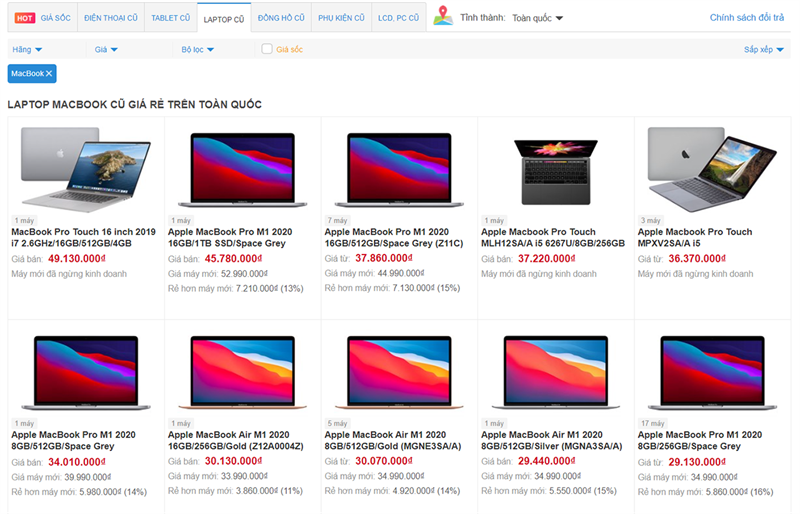Open MacBook Pro M1 16GB/512GB (Z11C) title
800x514 pixels.
[x=394, y=237]
